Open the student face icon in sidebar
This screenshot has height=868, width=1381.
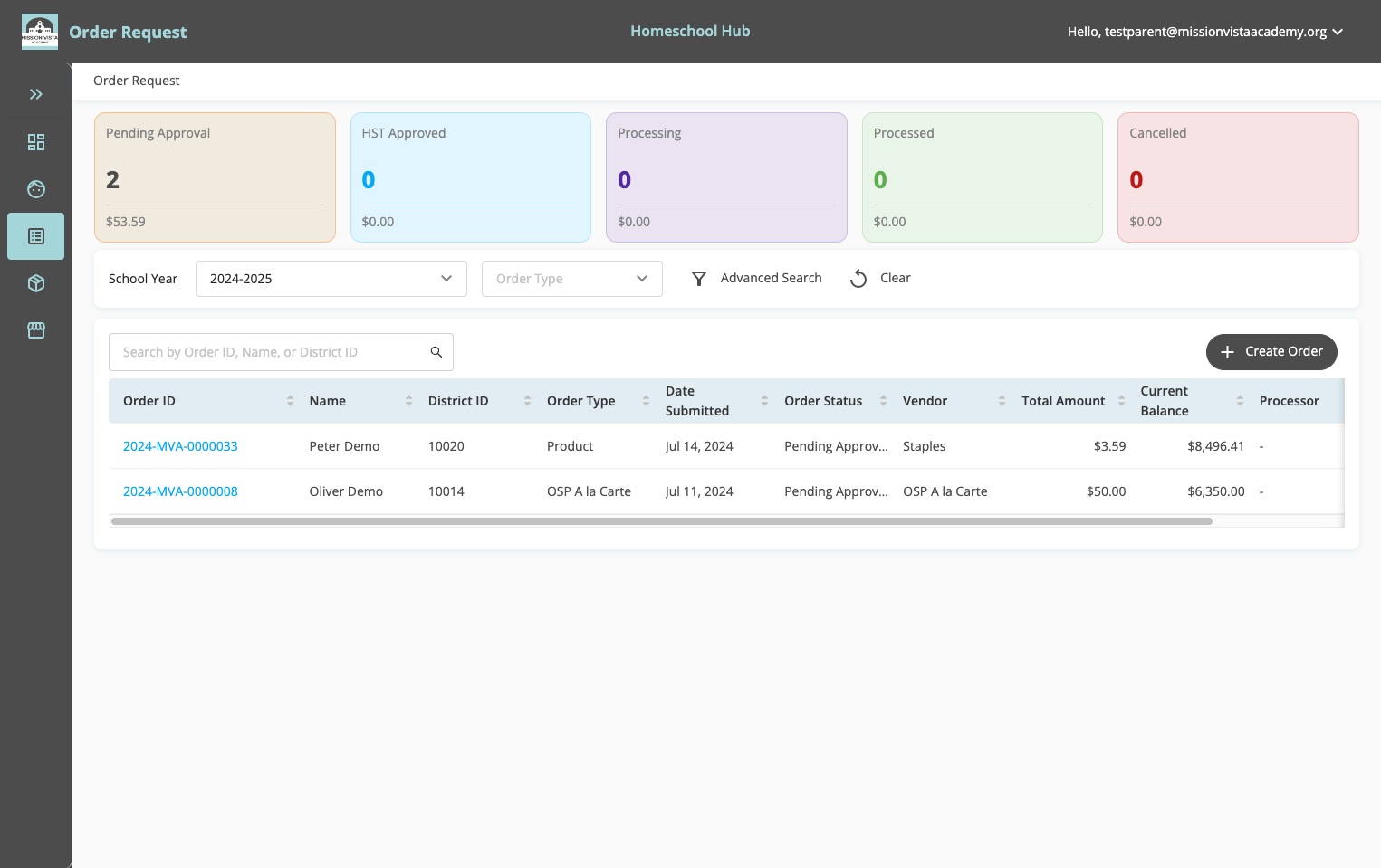point(36,189)
